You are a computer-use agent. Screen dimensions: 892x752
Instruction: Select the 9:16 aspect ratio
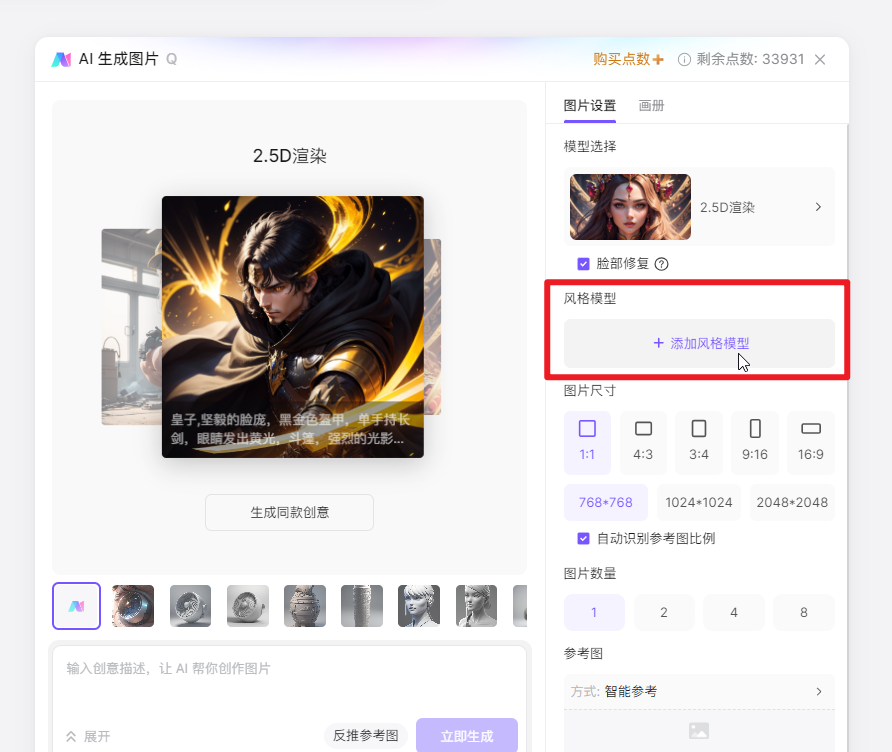click(x=755, y=443)
